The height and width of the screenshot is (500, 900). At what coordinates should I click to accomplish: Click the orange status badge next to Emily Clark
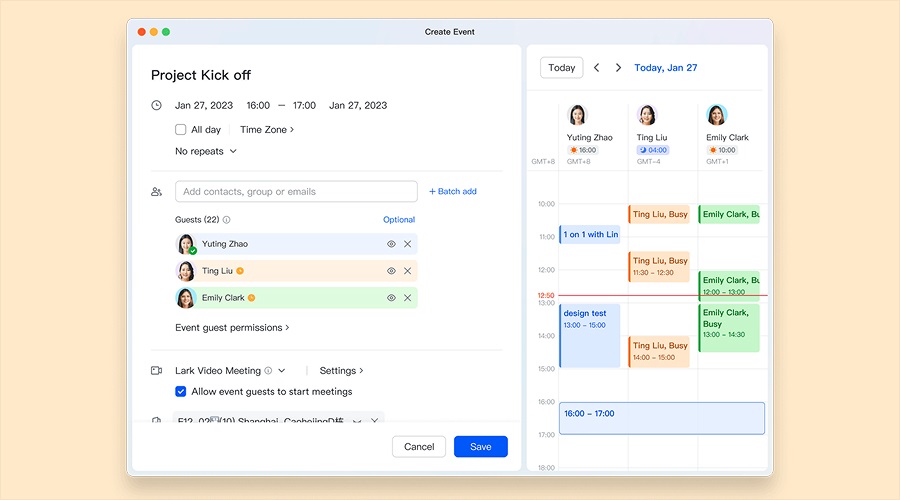pyautogui.click(x=251, y=298)
